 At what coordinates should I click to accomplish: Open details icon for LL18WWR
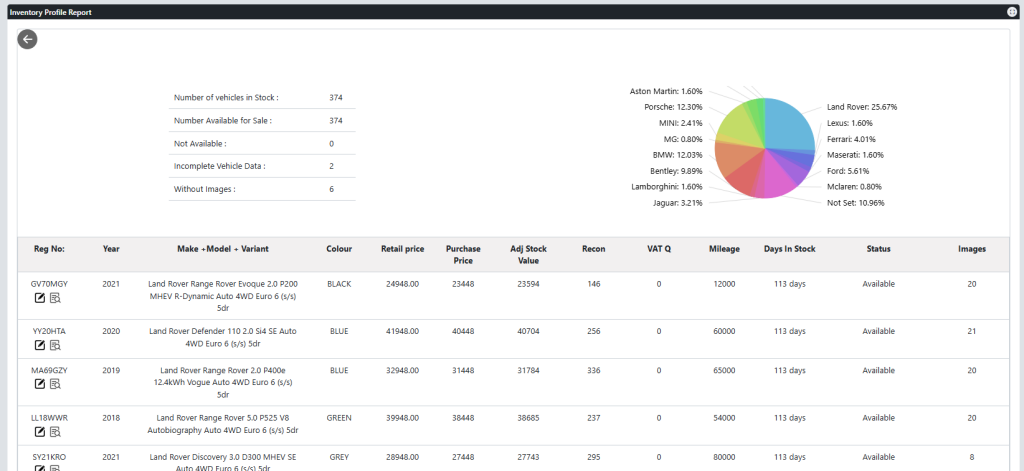pos(56,431)
